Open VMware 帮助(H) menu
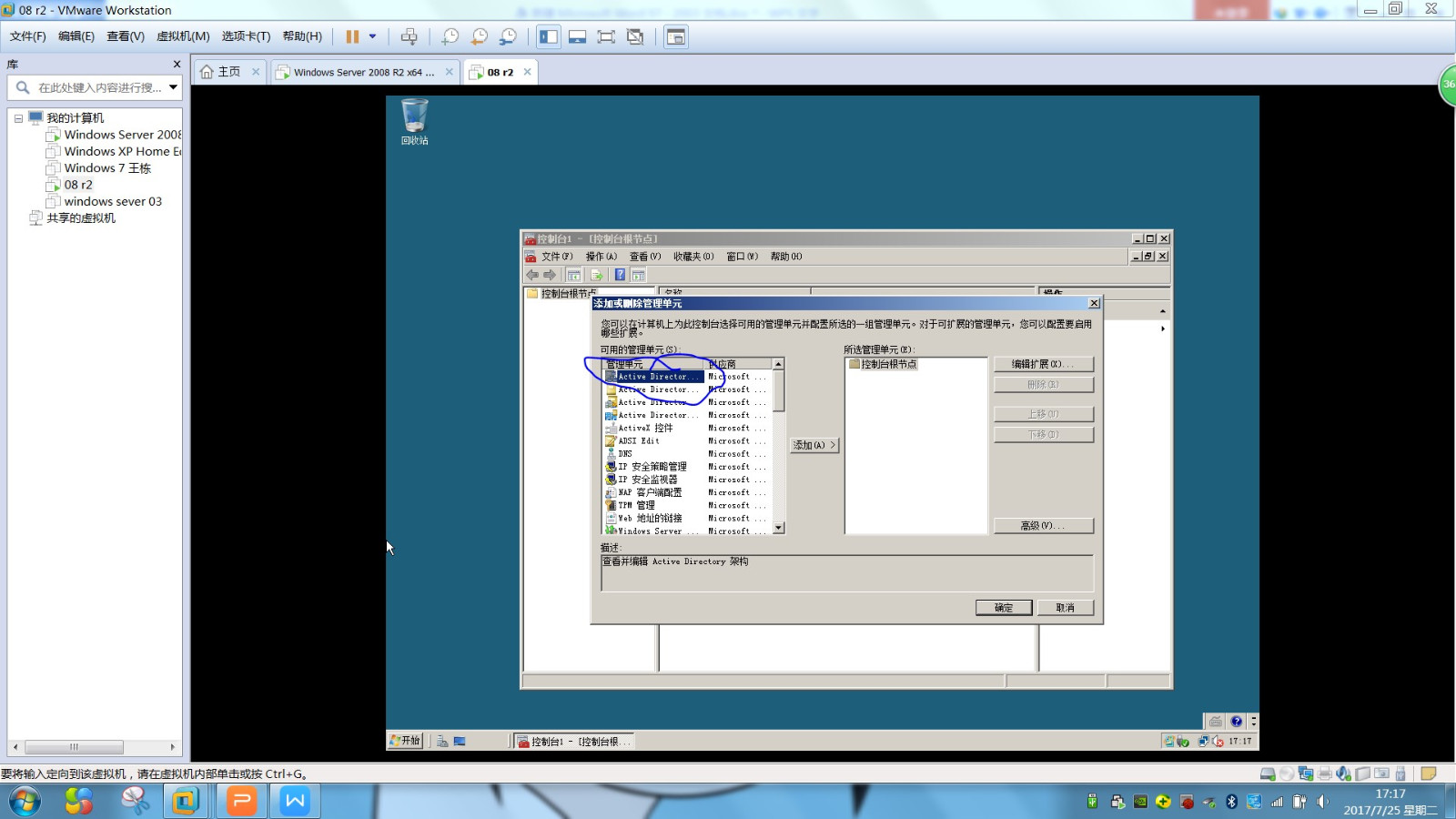The height and width of the screenshot is (819, 1456). tap(302, 36)
